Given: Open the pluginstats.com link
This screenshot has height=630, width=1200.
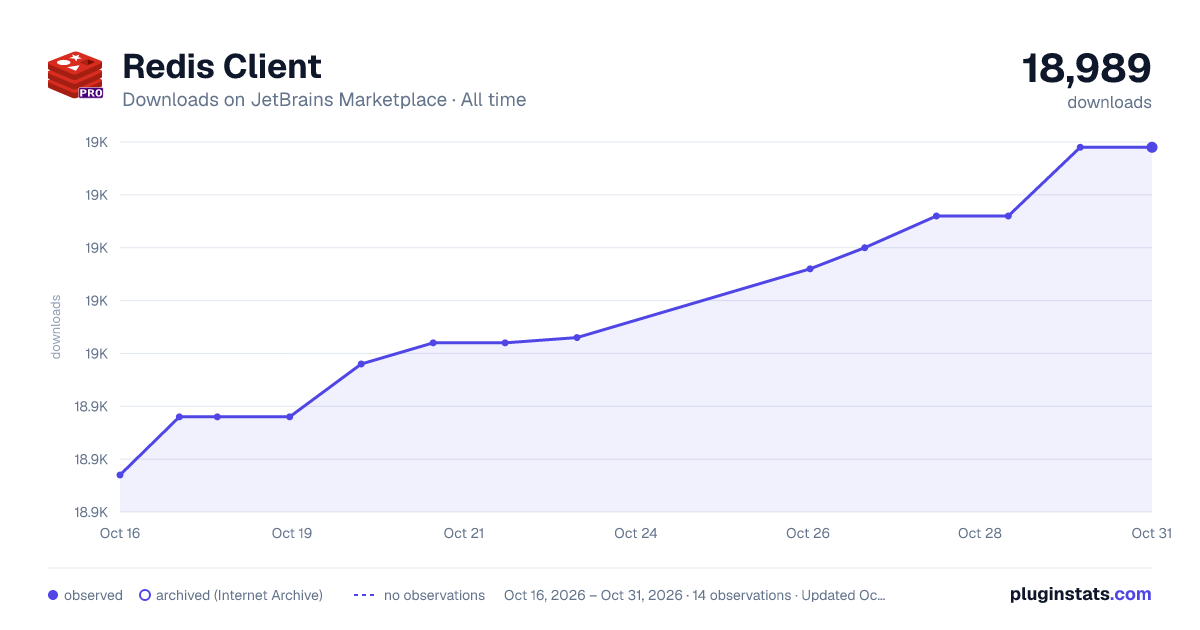Looking at the screenshot, I should coord(1081,594).
